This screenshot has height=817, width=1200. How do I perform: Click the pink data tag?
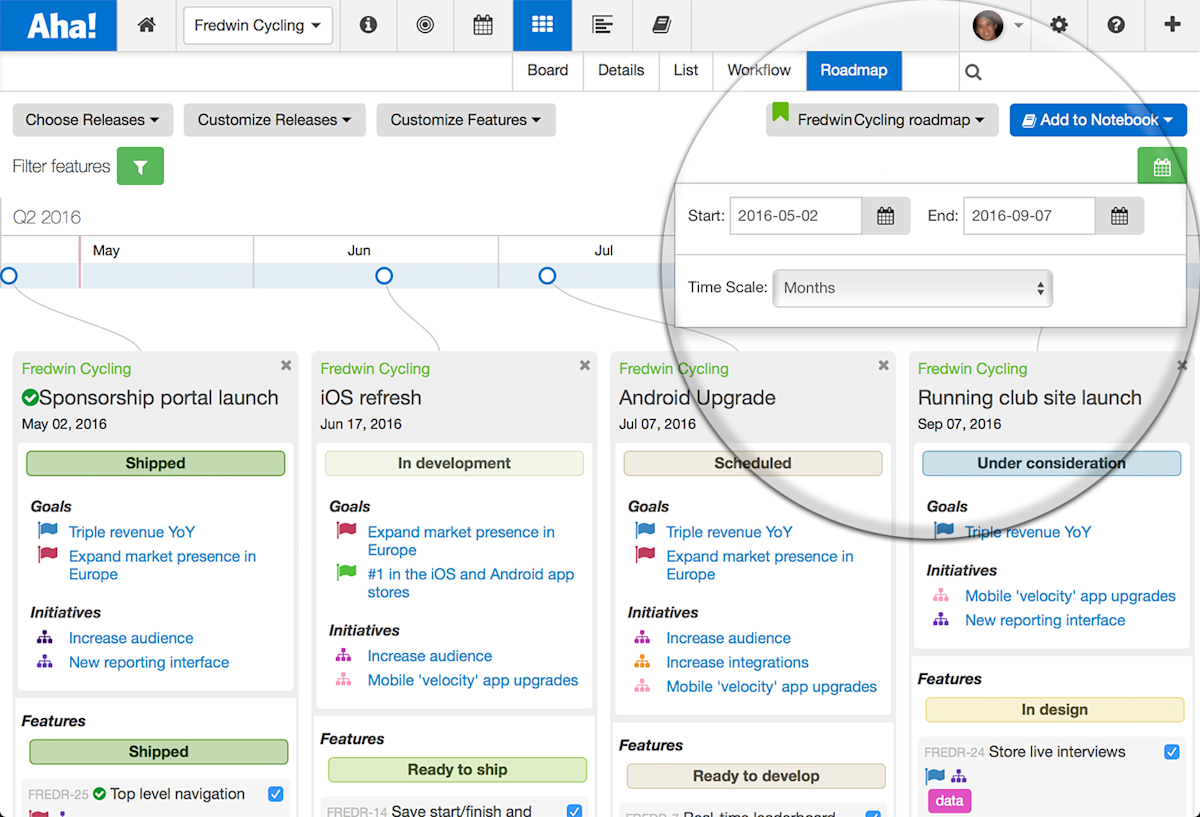949,801
